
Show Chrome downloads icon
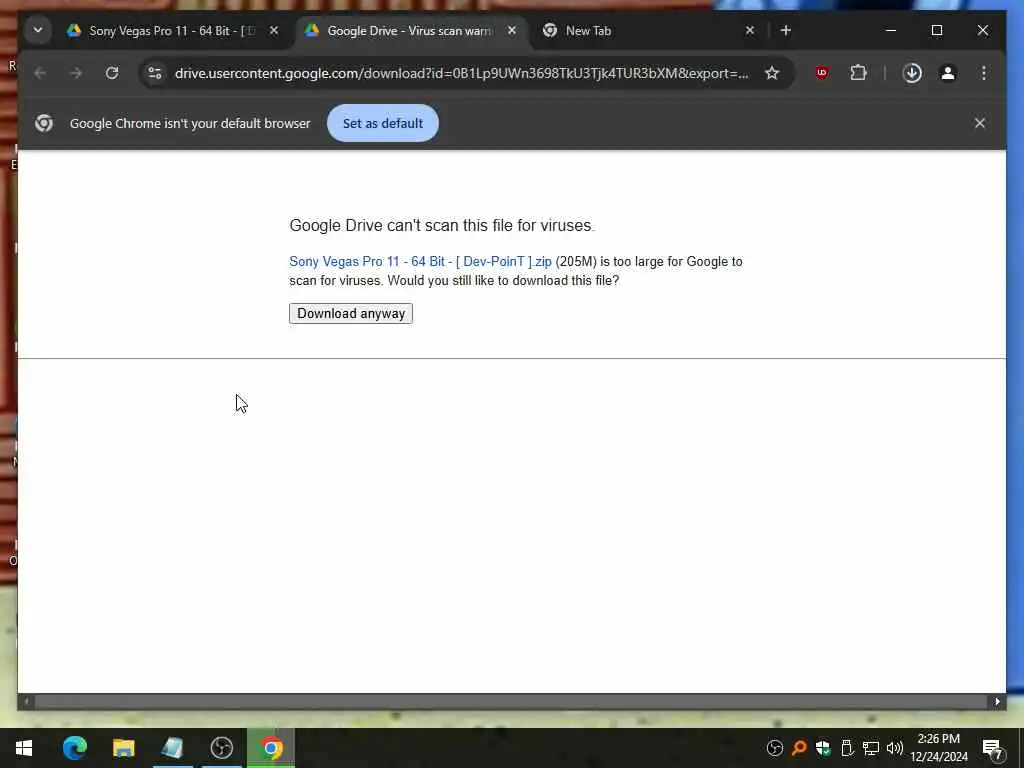[x=912, y=73]
